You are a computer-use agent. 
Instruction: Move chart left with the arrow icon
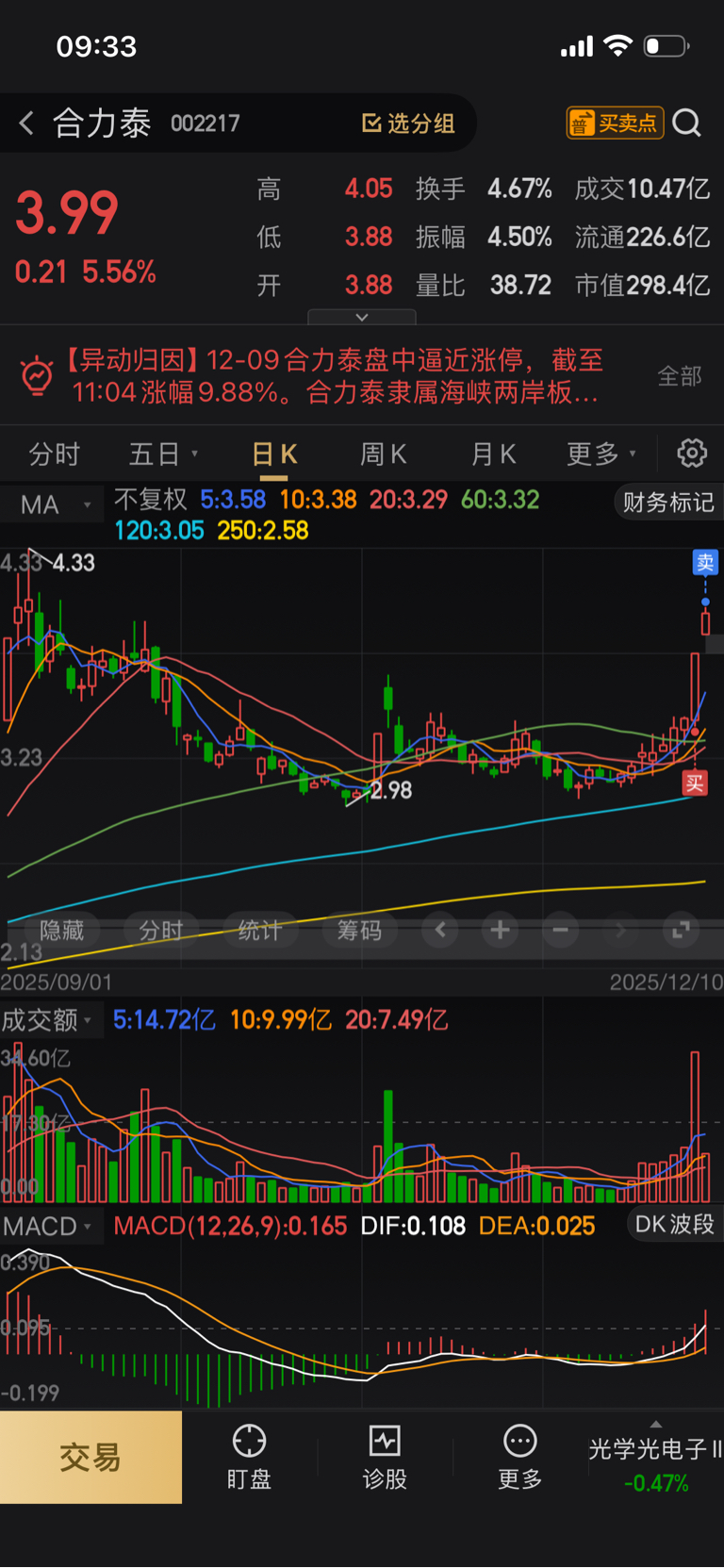440,931
